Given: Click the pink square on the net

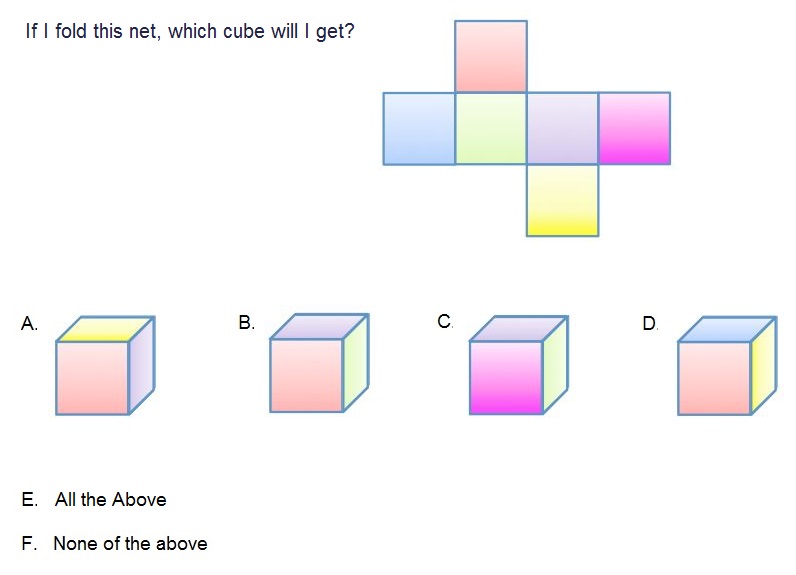Looking at the screenshot, I should tap(490, 57).
